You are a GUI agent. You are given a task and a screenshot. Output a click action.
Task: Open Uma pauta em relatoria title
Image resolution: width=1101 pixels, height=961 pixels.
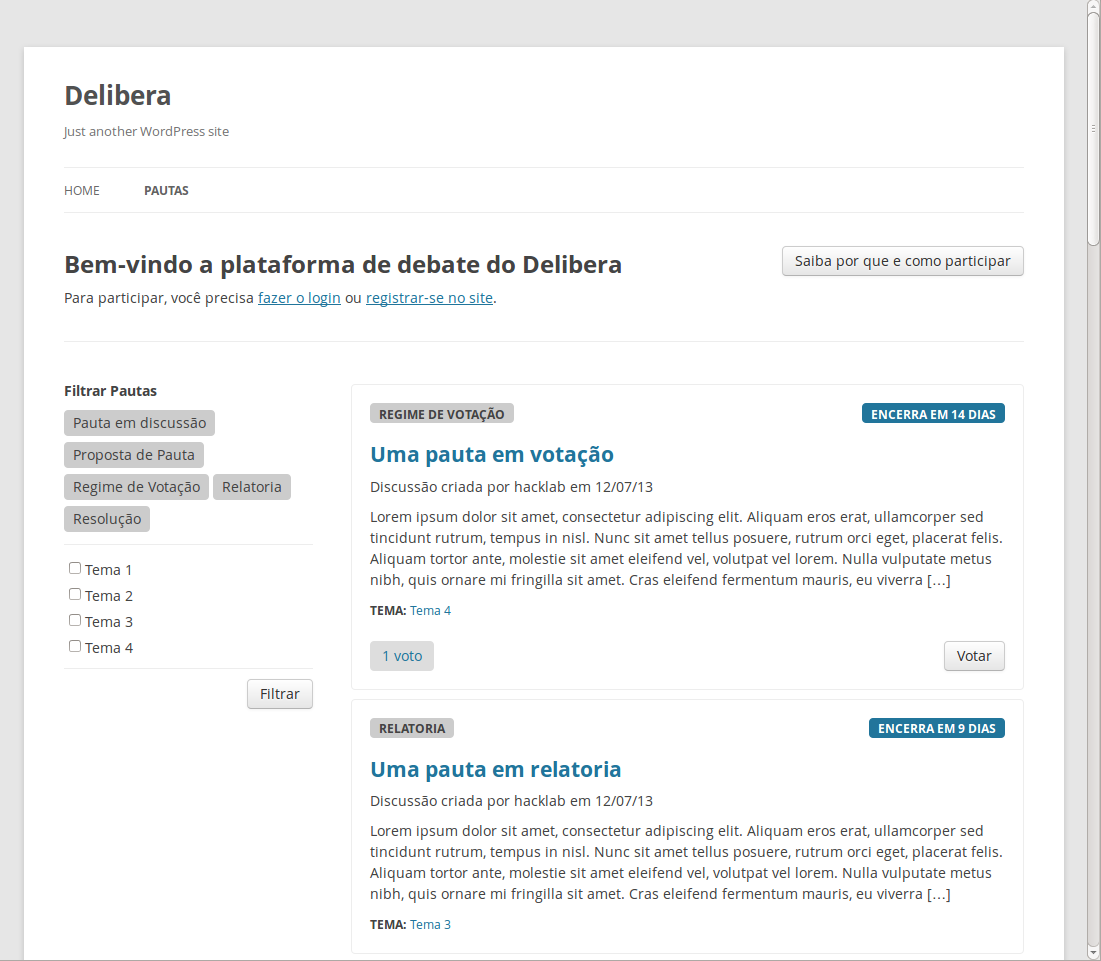click(495, 769)
